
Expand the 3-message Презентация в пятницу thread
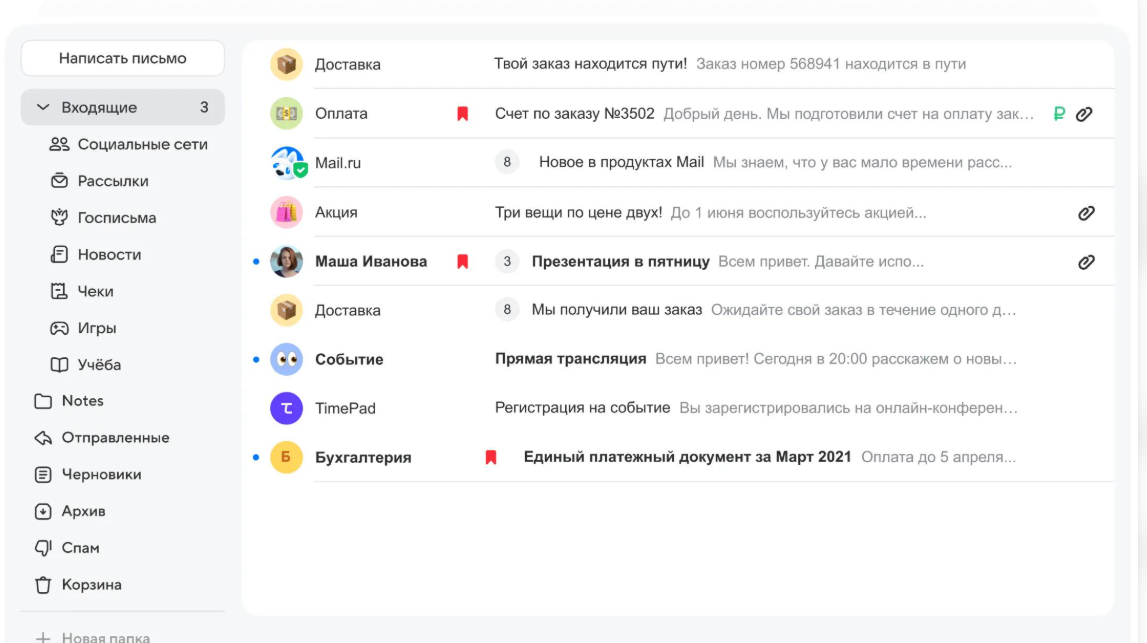[x=507, y=261]
